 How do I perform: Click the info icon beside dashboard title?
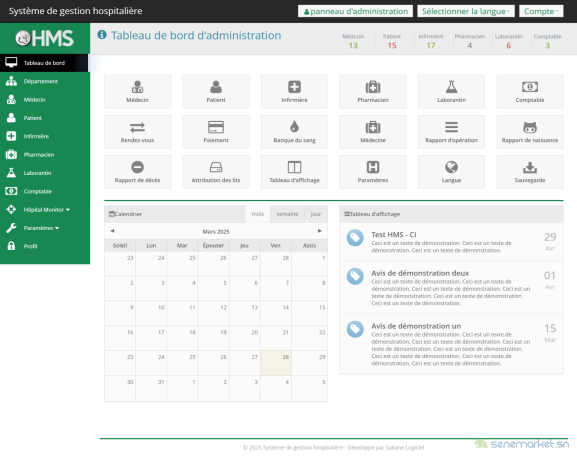click(x=102, y=35)
